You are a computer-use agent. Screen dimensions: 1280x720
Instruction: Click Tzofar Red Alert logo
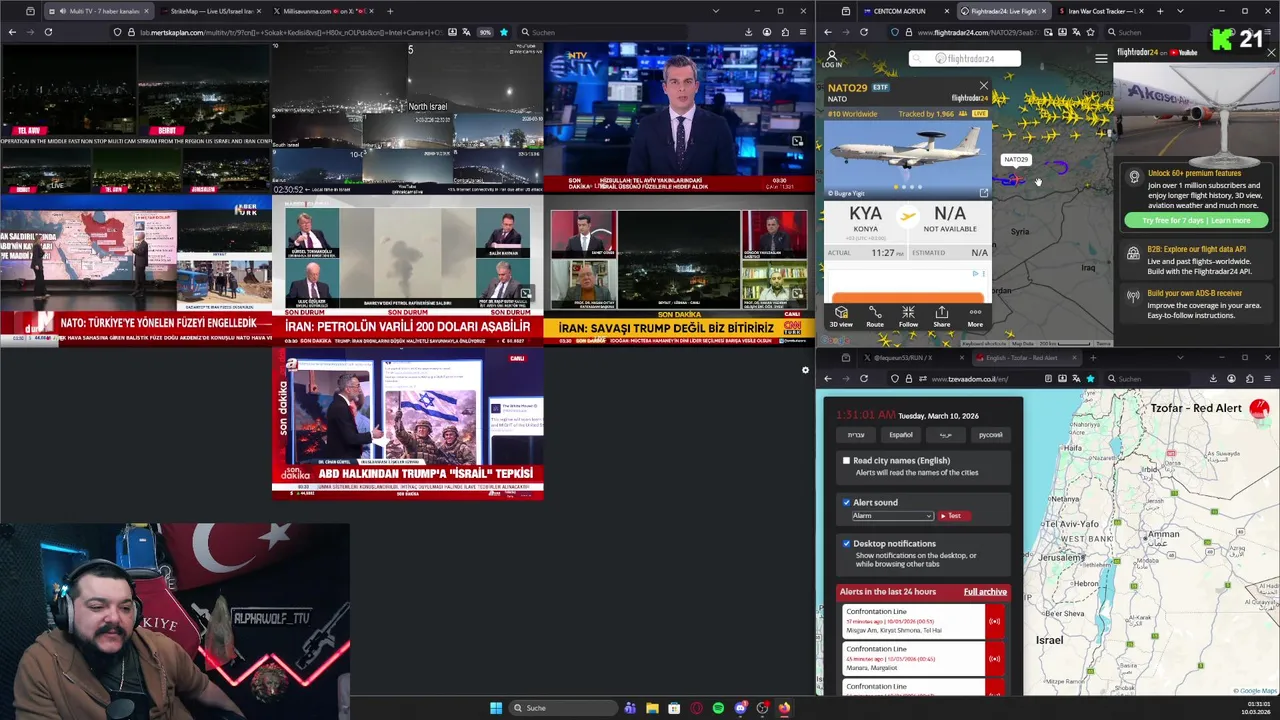[1259, 408]
